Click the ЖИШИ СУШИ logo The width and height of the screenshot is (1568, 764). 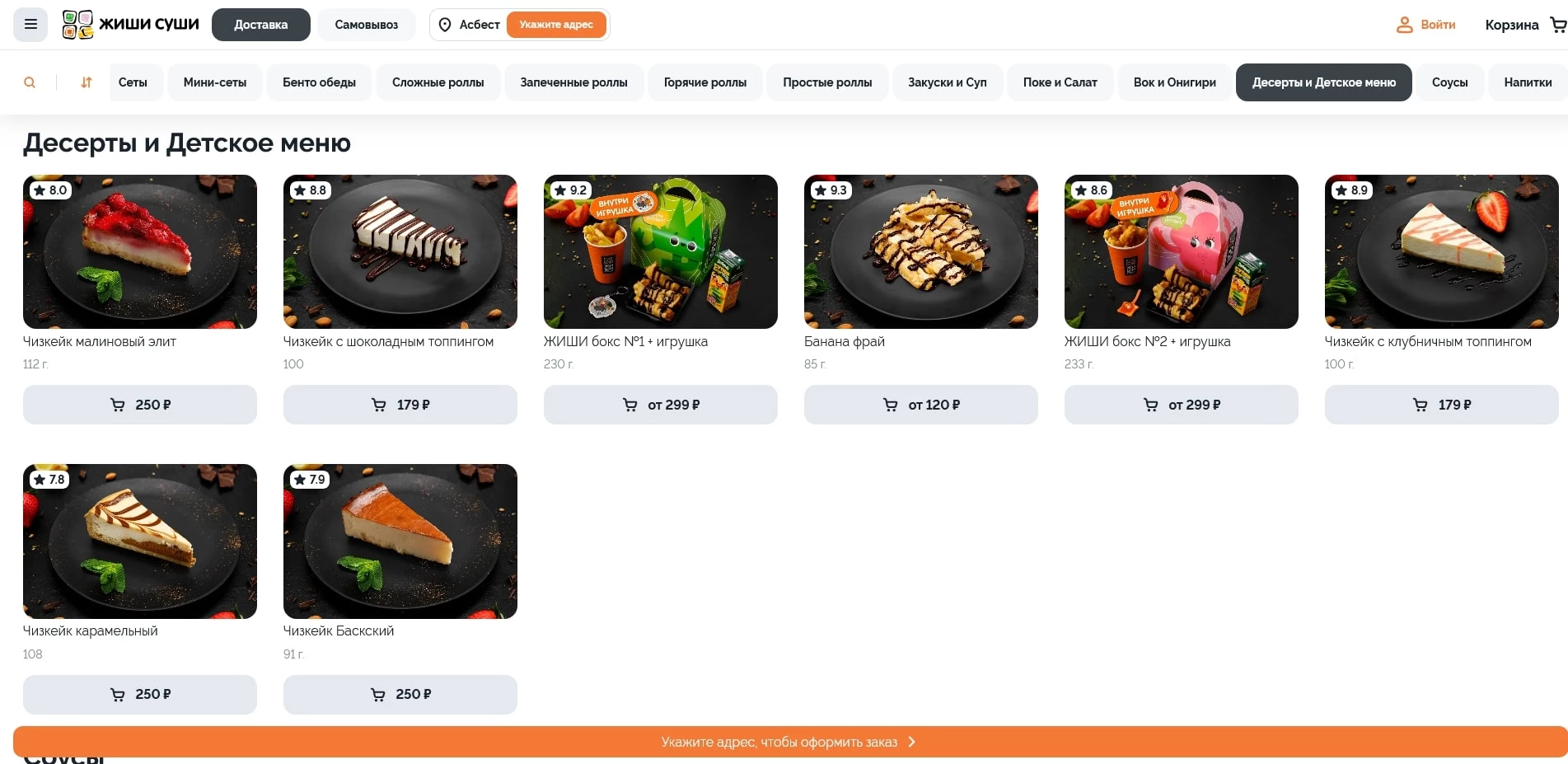point(130,25)
